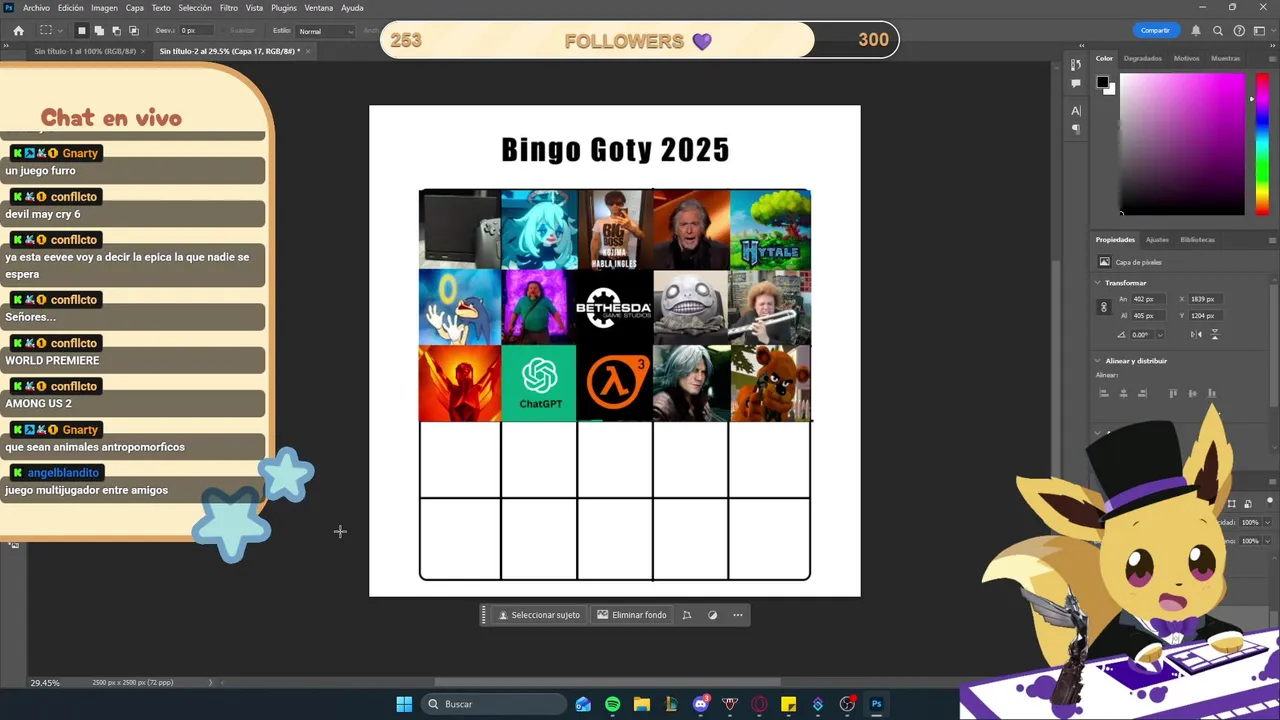This screenshot has width=1280, height=720.
Task: Open the Comments panel icon
Action: click(x=1076, y=83)
